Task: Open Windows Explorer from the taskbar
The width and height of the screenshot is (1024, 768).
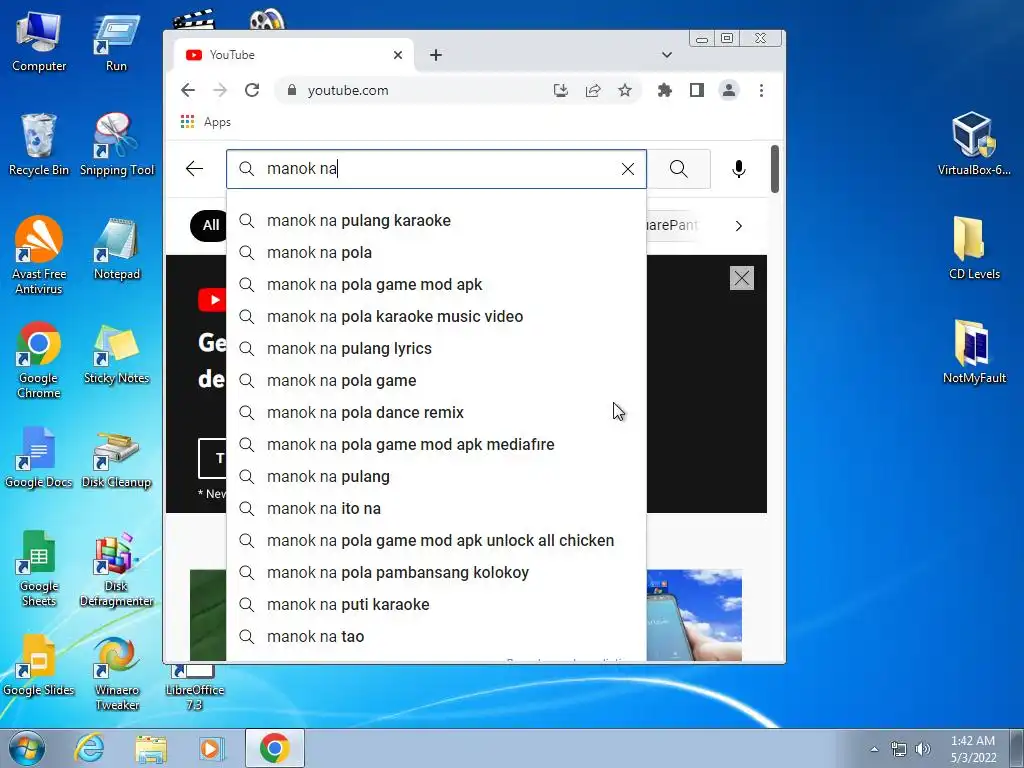Action: 151,748
